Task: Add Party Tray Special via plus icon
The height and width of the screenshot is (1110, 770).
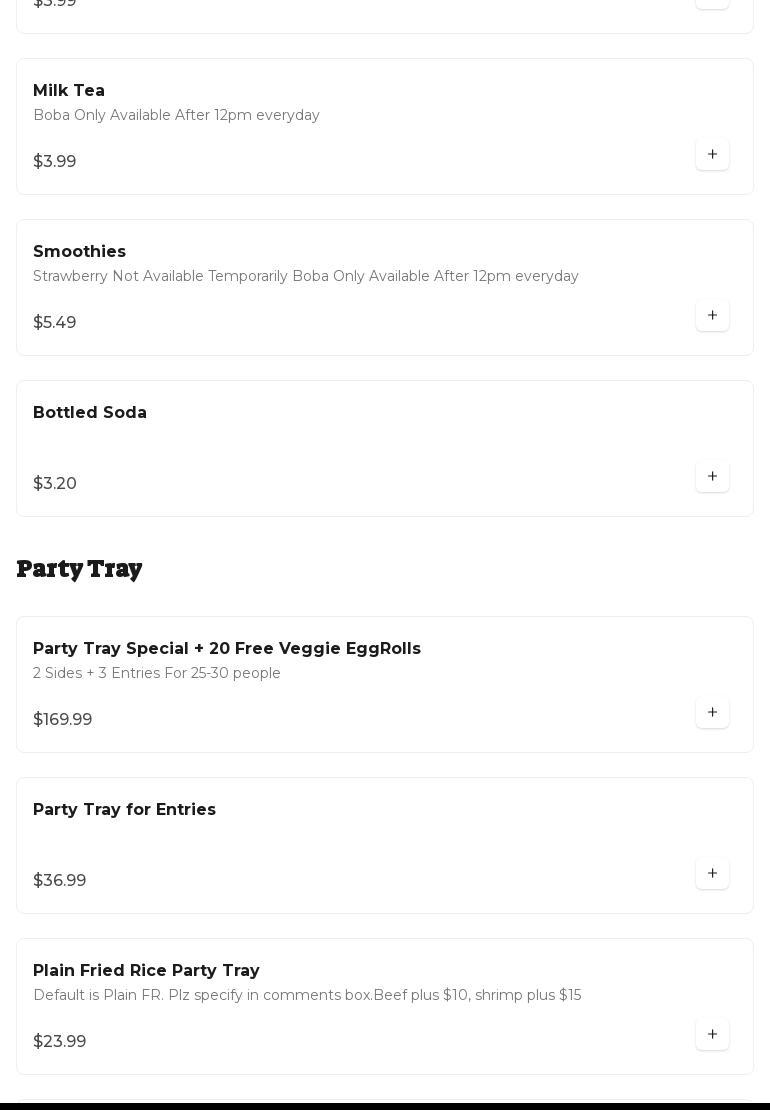Action: coord(712,713)
